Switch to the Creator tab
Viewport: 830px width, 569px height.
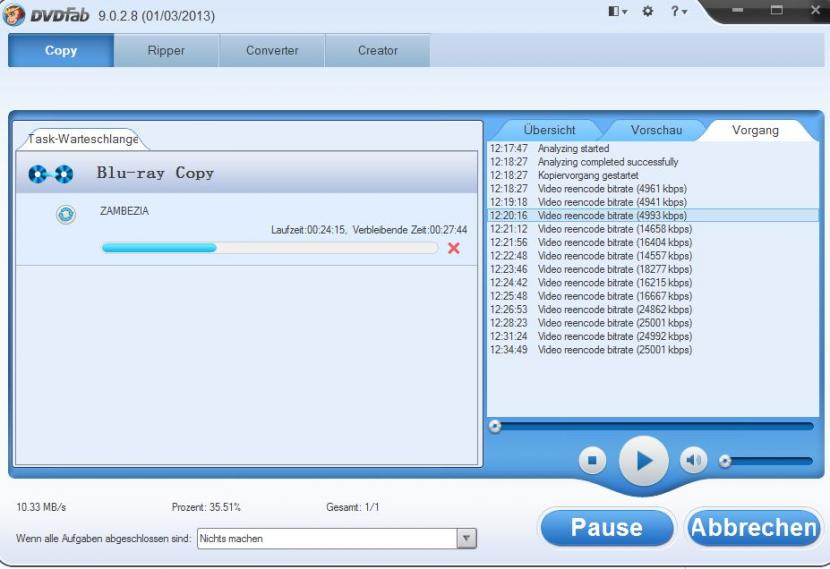click(377, 50)
